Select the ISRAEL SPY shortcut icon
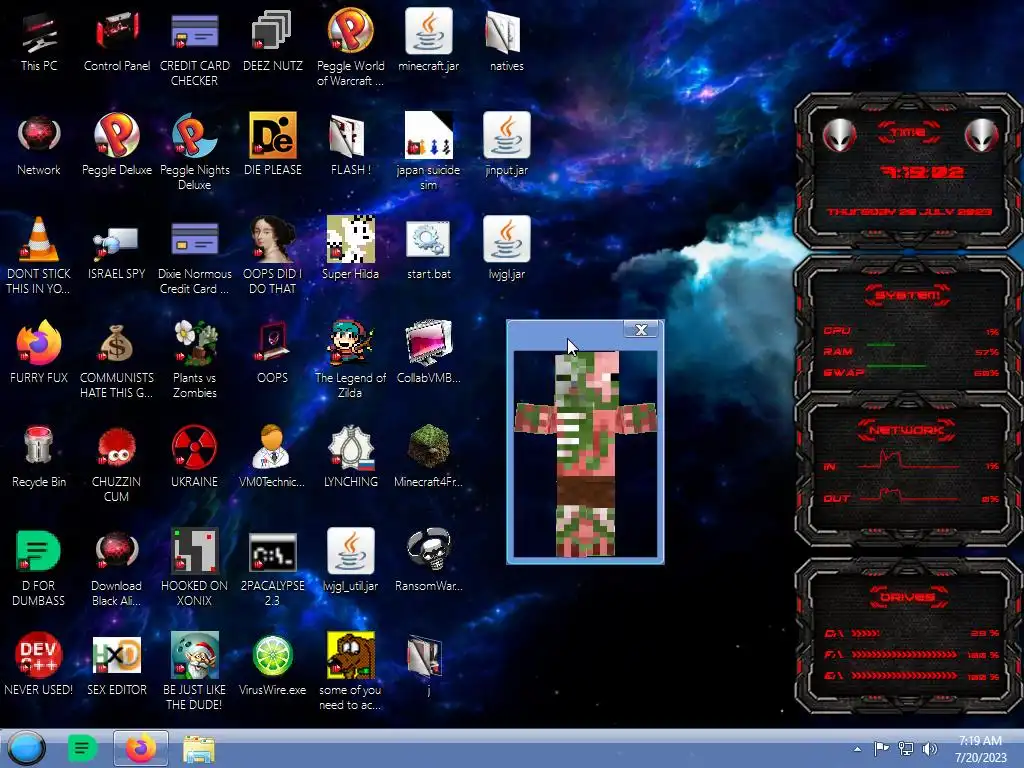The width and height of the screenshot is (1024, 768). (117, 249)
